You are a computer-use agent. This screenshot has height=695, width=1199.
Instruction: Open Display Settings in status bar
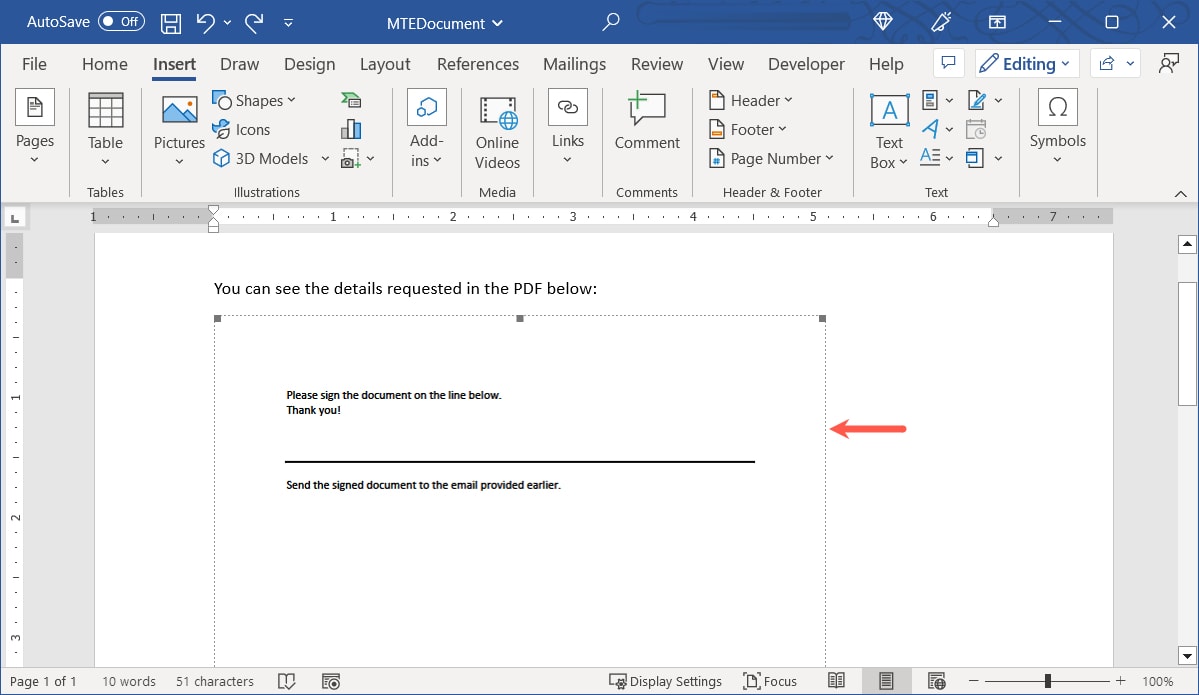pyautogui.click(x=666, y=681)
